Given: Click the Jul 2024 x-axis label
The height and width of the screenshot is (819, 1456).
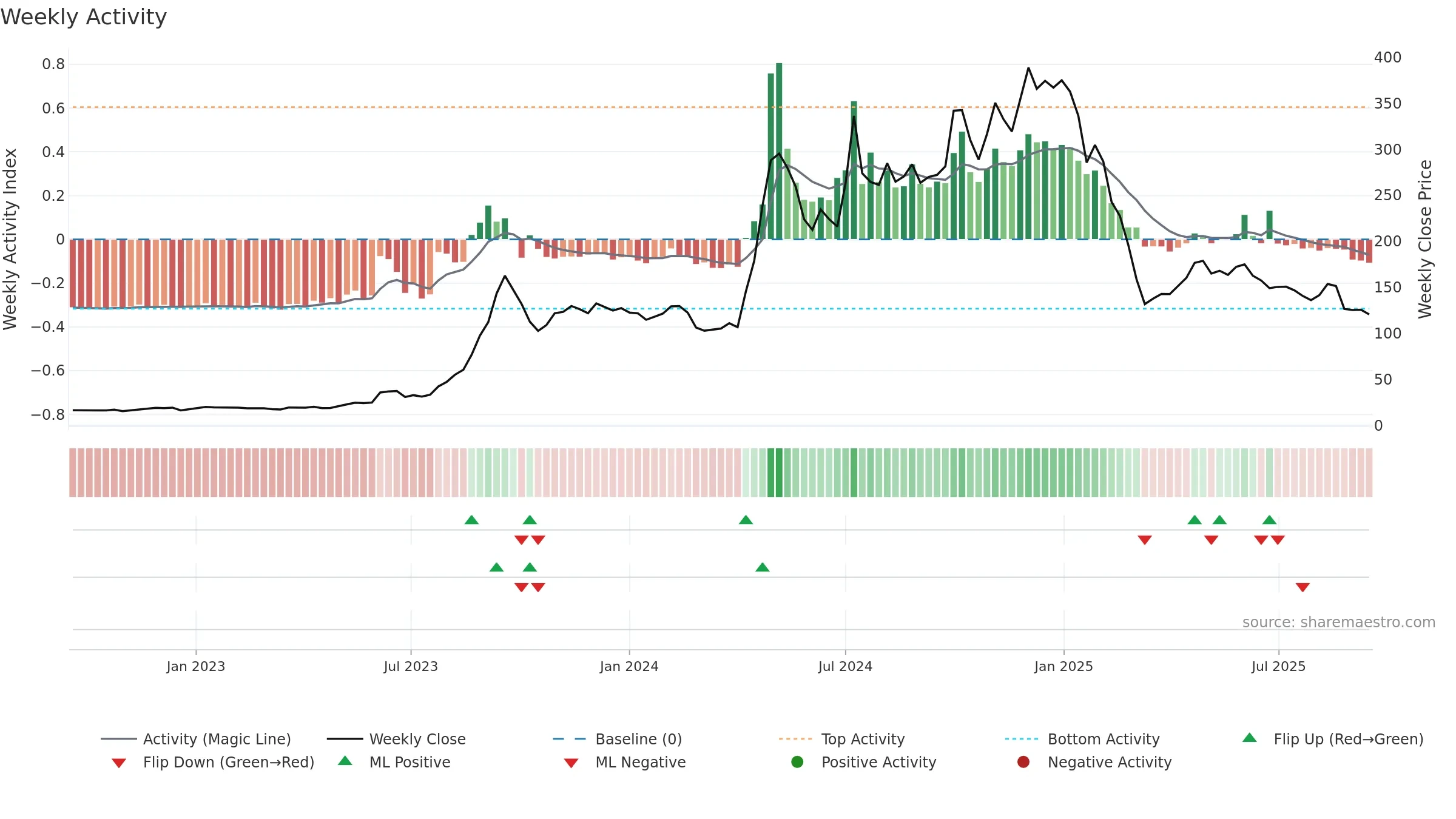Looking at the screenshot, I should click(x=845, y=666).
